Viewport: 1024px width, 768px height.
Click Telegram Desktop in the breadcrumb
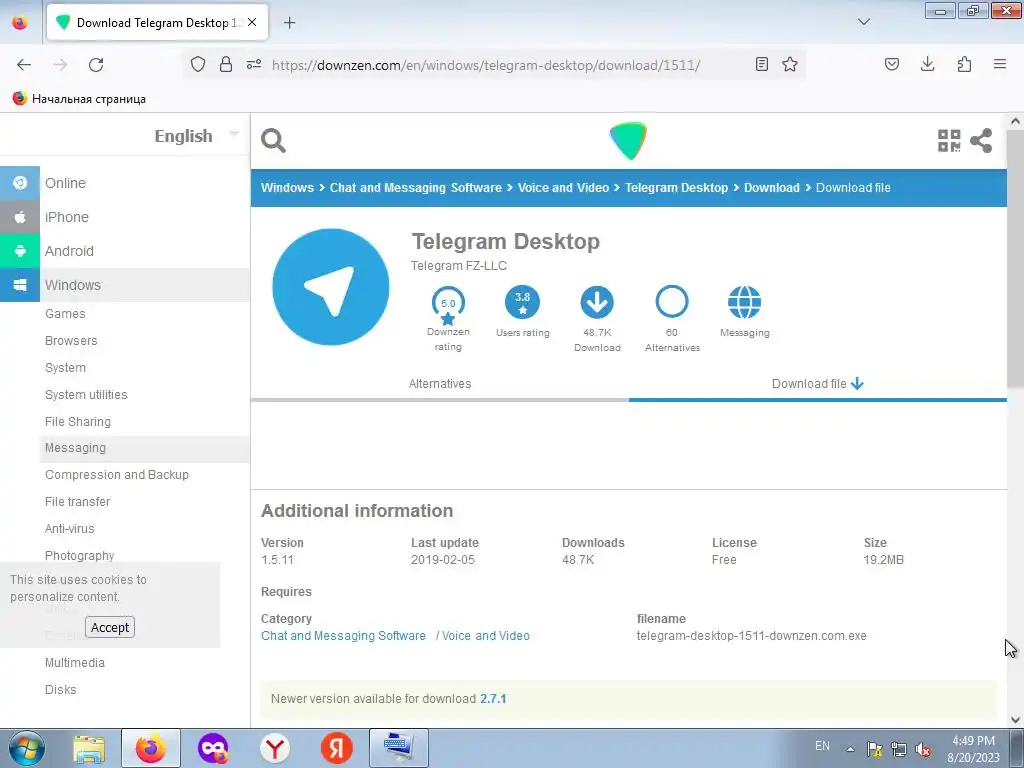click(676, 187)
